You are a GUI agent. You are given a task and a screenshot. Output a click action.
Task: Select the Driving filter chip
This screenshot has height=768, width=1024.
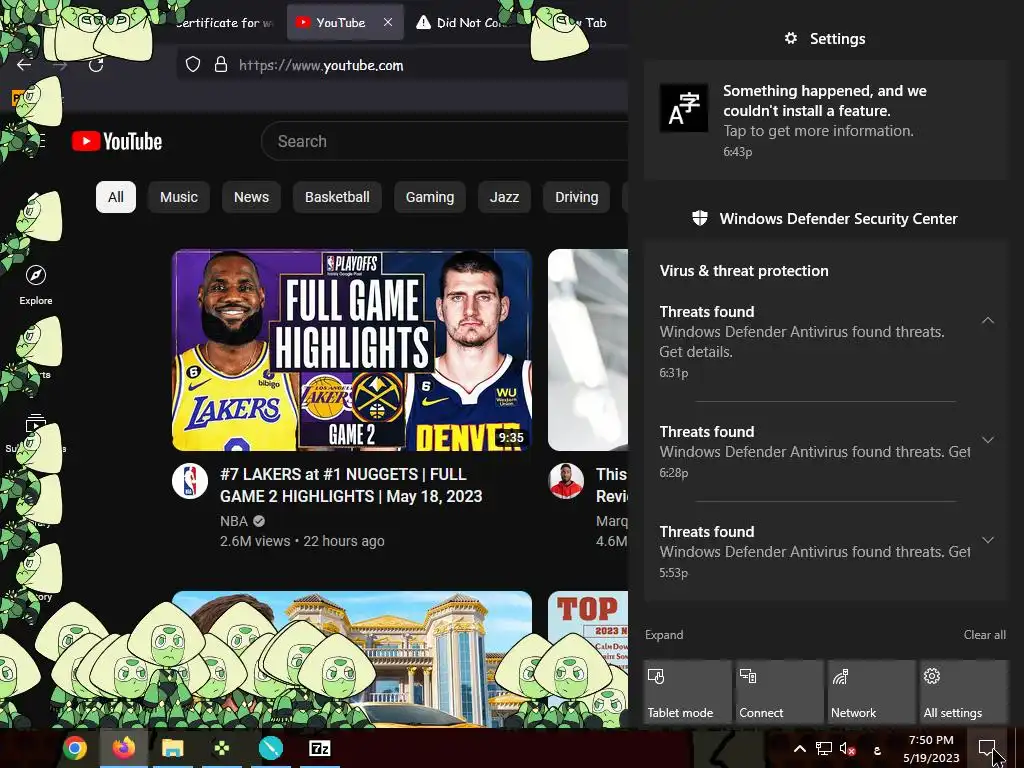tap(577, 197)
